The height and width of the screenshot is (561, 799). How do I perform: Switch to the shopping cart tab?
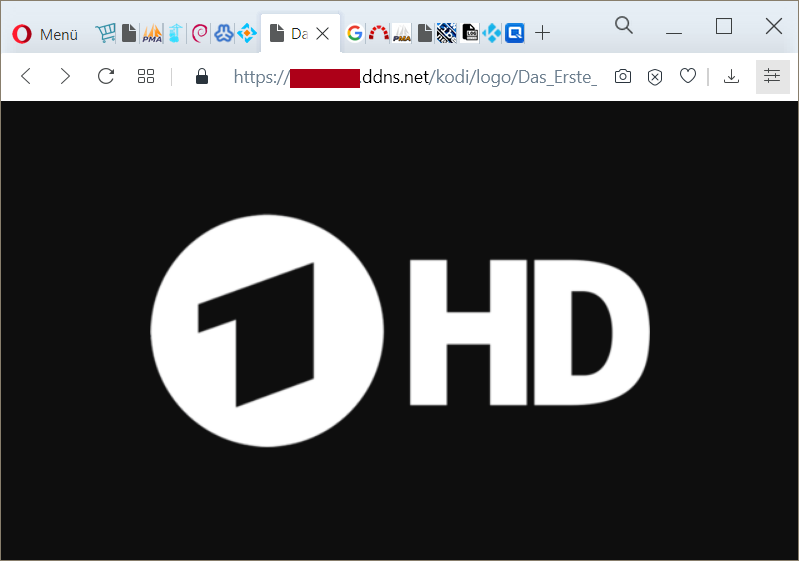[x=105, y=34]
